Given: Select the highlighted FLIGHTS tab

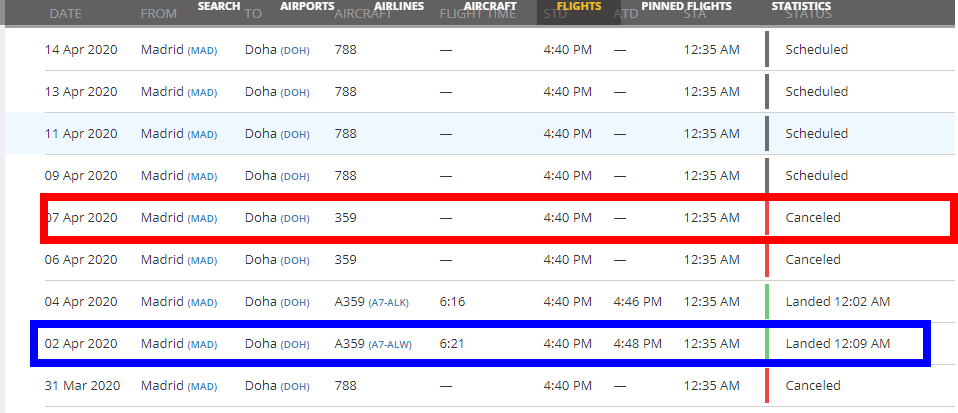Looking at the screenshot, I should click(x=579, y=6).
